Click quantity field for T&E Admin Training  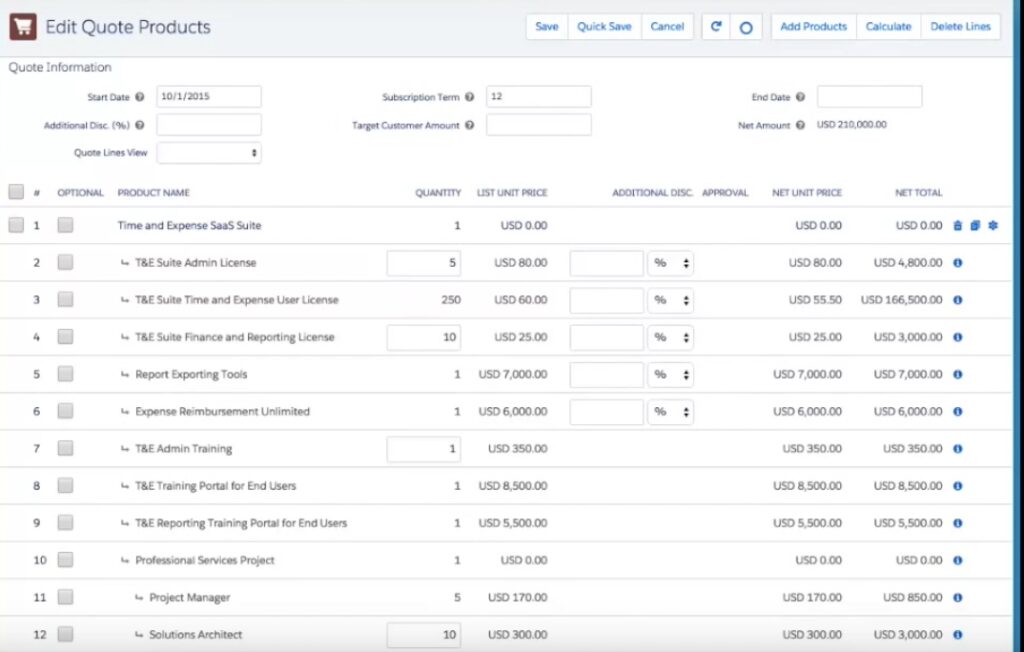coord(424,449)
